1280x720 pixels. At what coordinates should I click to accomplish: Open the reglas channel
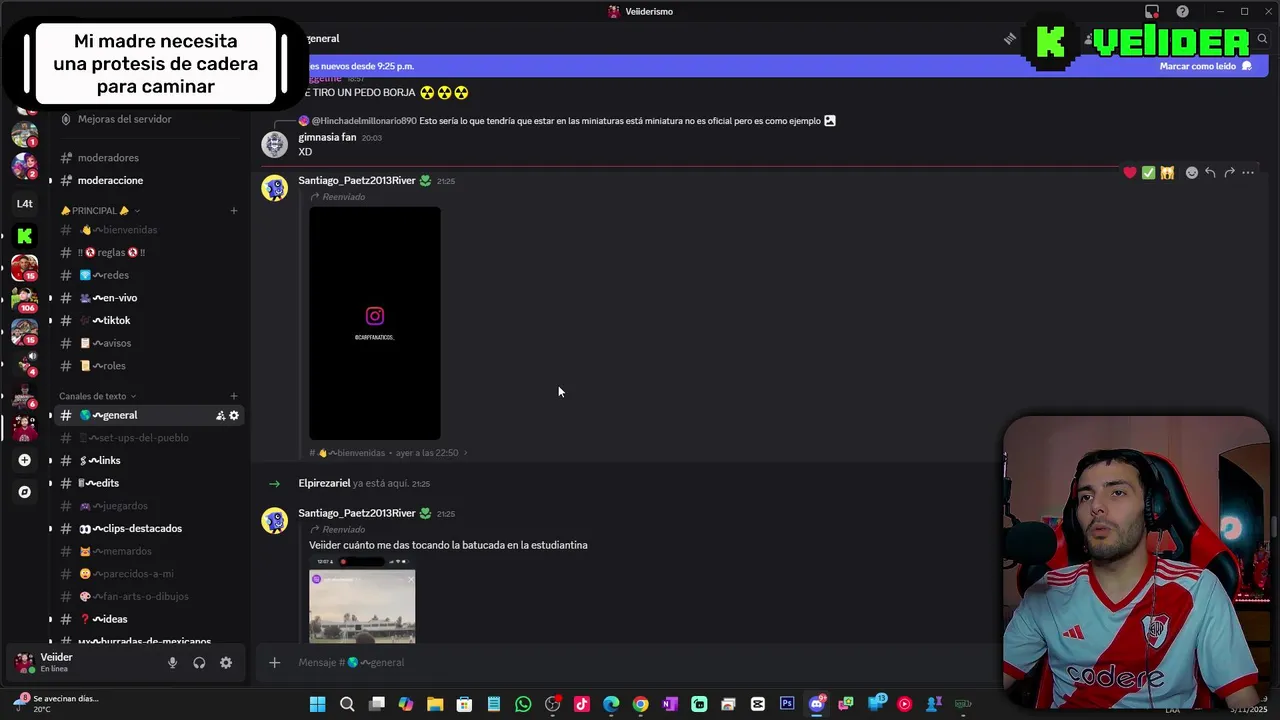146,252
